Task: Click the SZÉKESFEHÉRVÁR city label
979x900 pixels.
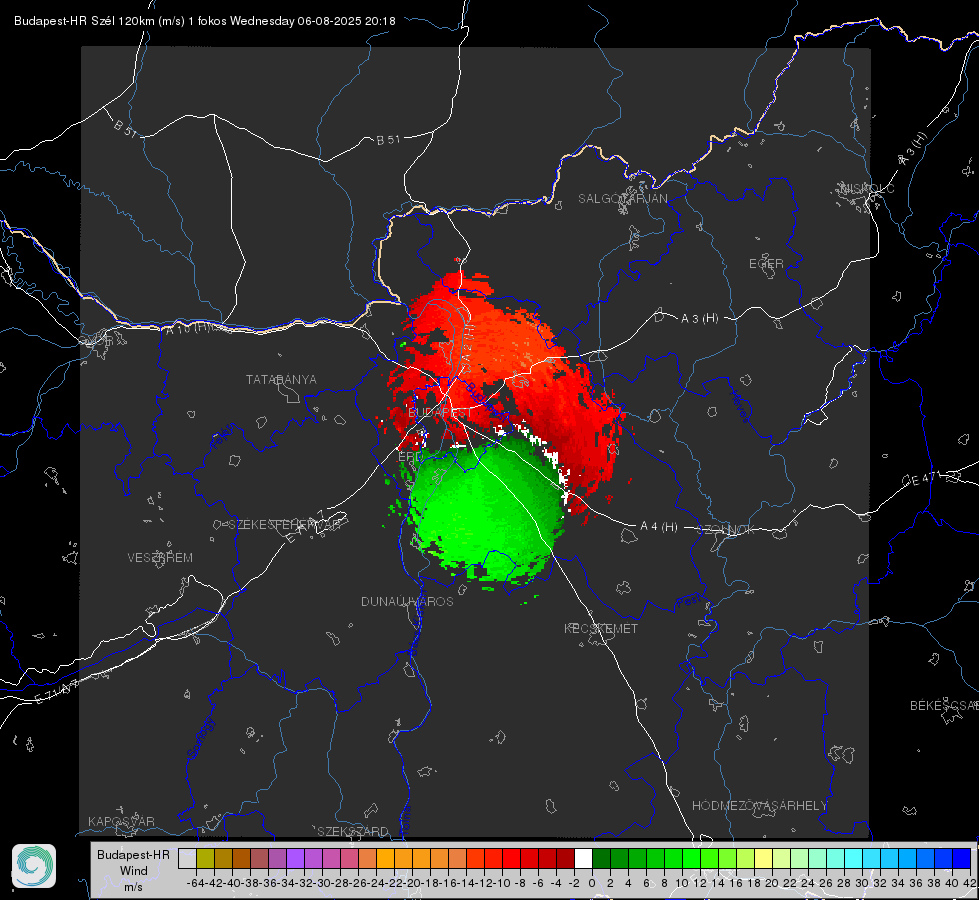Action: coord(284,525)
